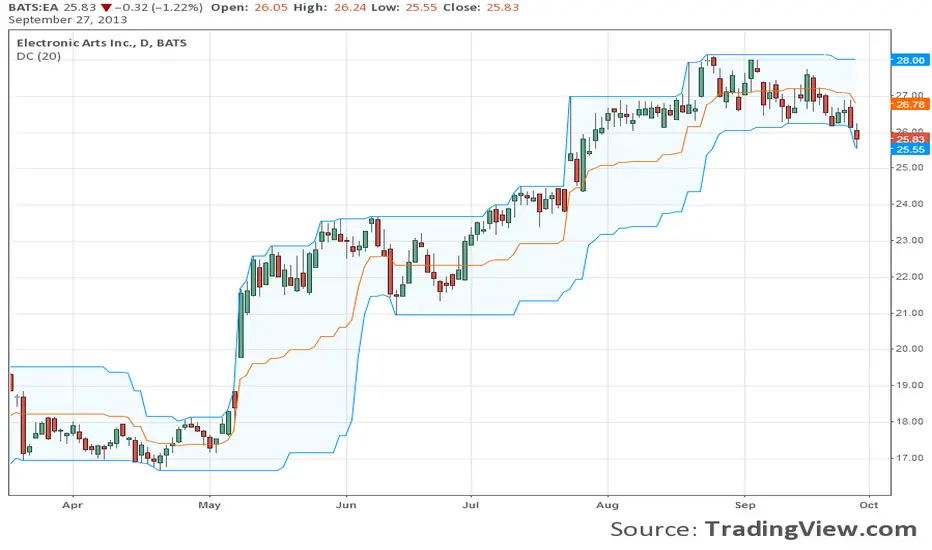Viewport: 932px width, 550px height.
Task: Click the High value 26.24
Action: tap(350, 8)
